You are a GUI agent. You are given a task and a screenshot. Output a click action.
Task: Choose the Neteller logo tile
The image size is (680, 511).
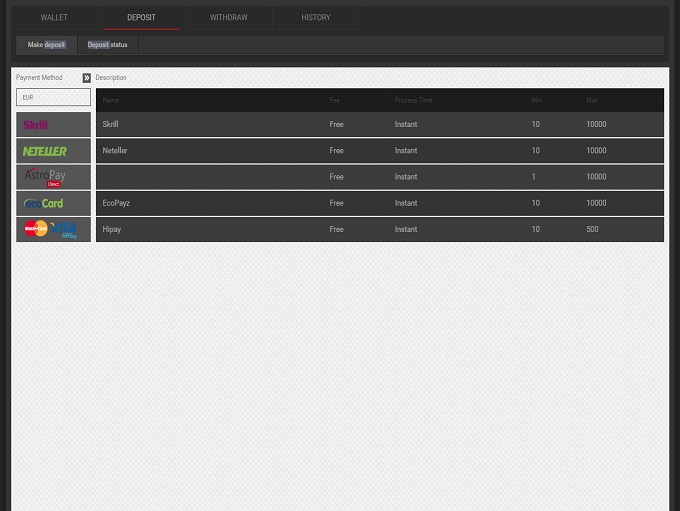coord(53,151)
